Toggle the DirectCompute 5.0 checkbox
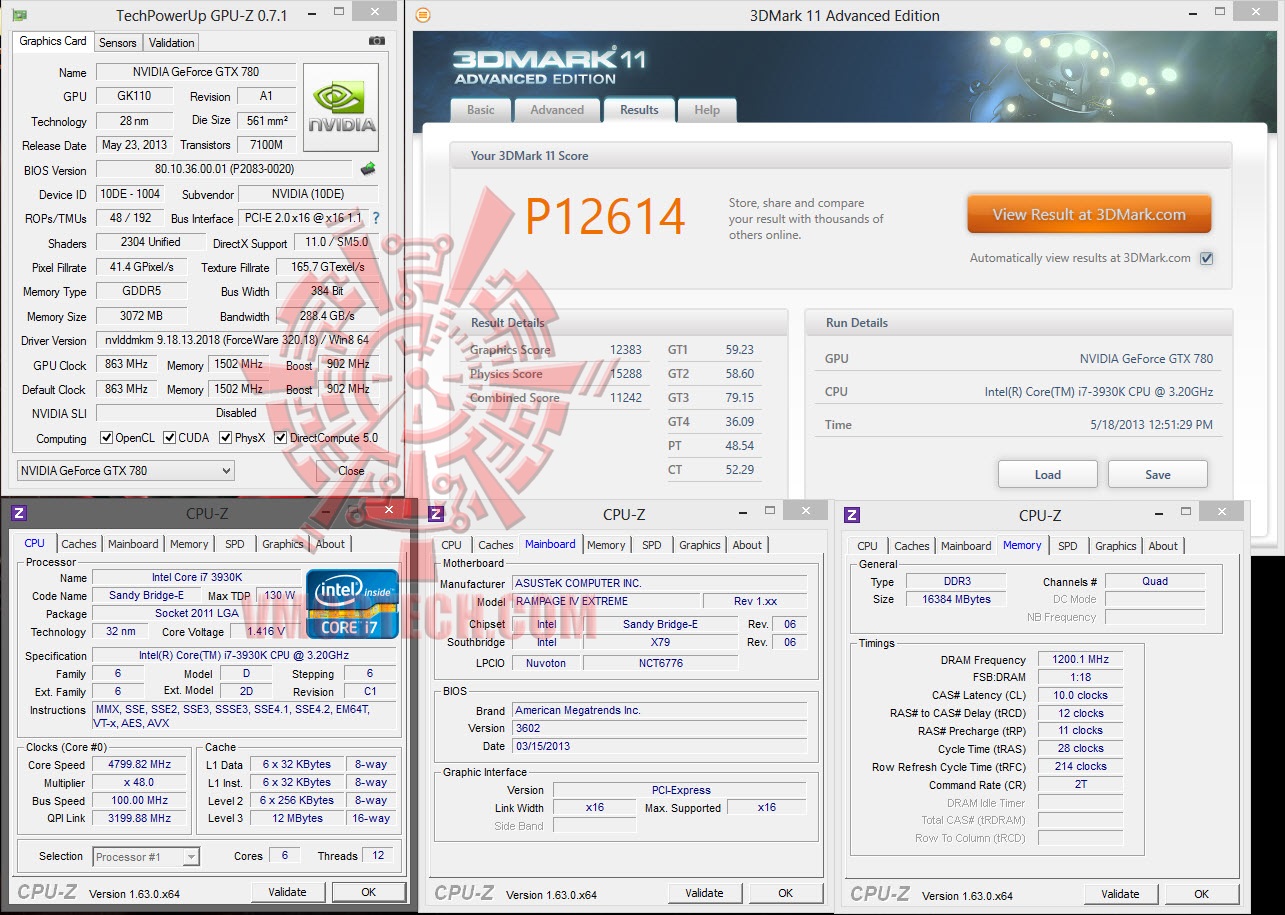 (281, 438)
